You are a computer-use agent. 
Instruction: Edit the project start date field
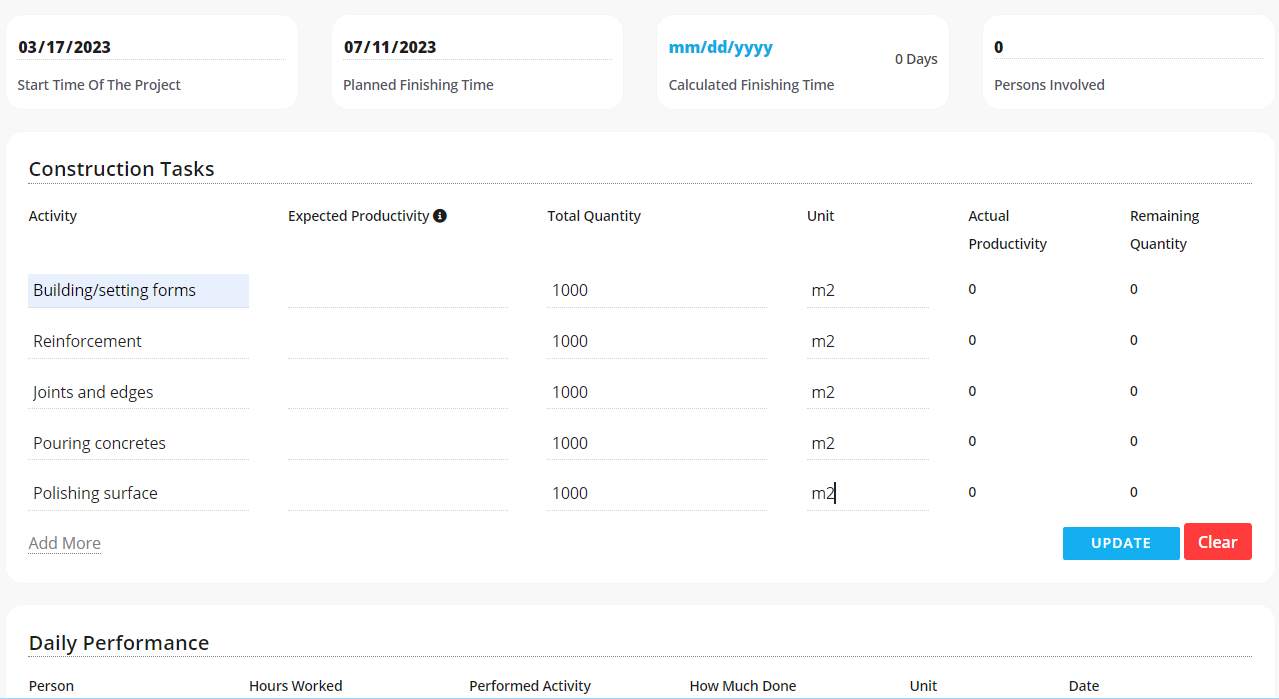[151, 47]
